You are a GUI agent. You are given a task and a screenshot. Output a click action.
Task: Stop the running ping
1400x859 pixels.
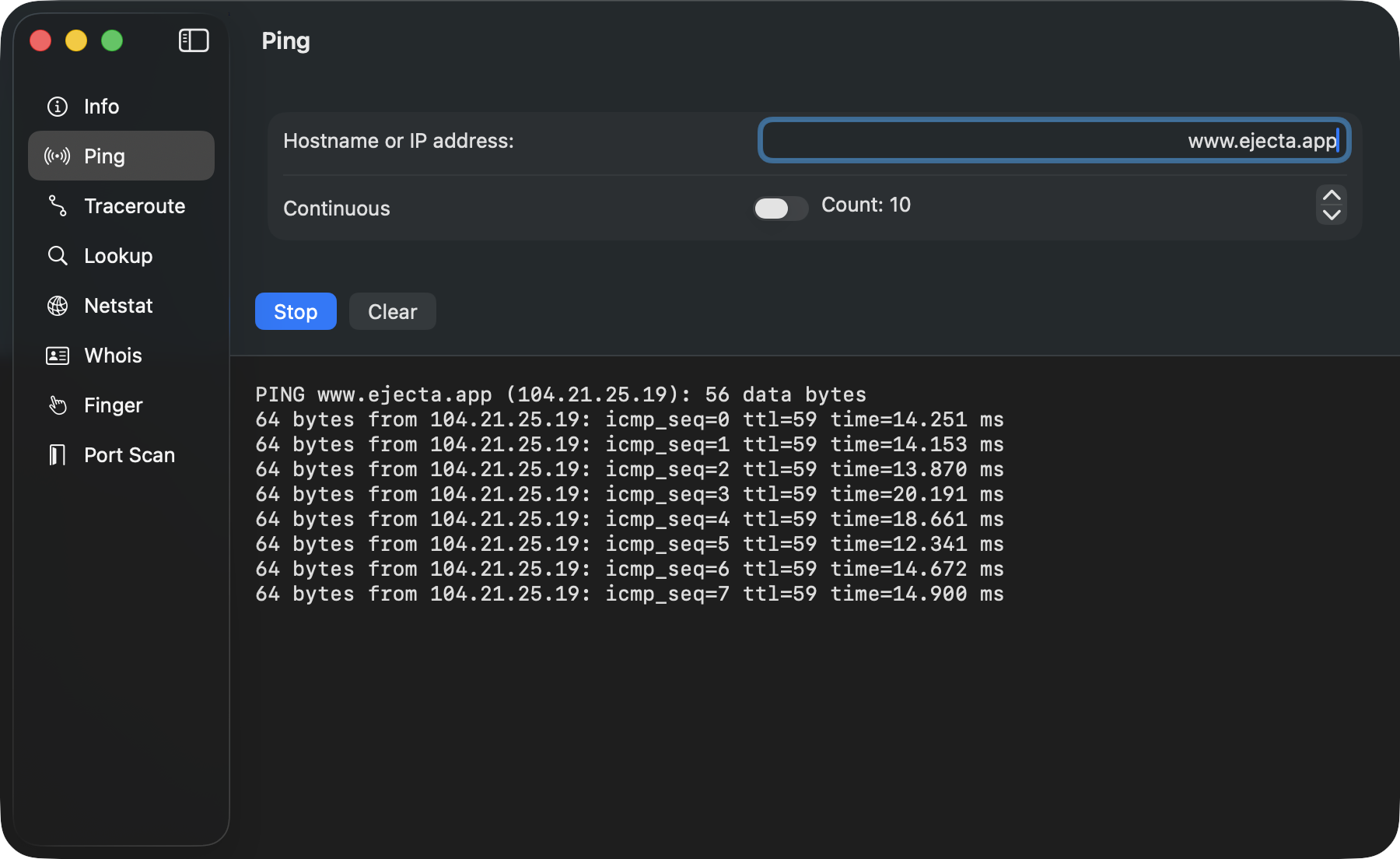296,311
